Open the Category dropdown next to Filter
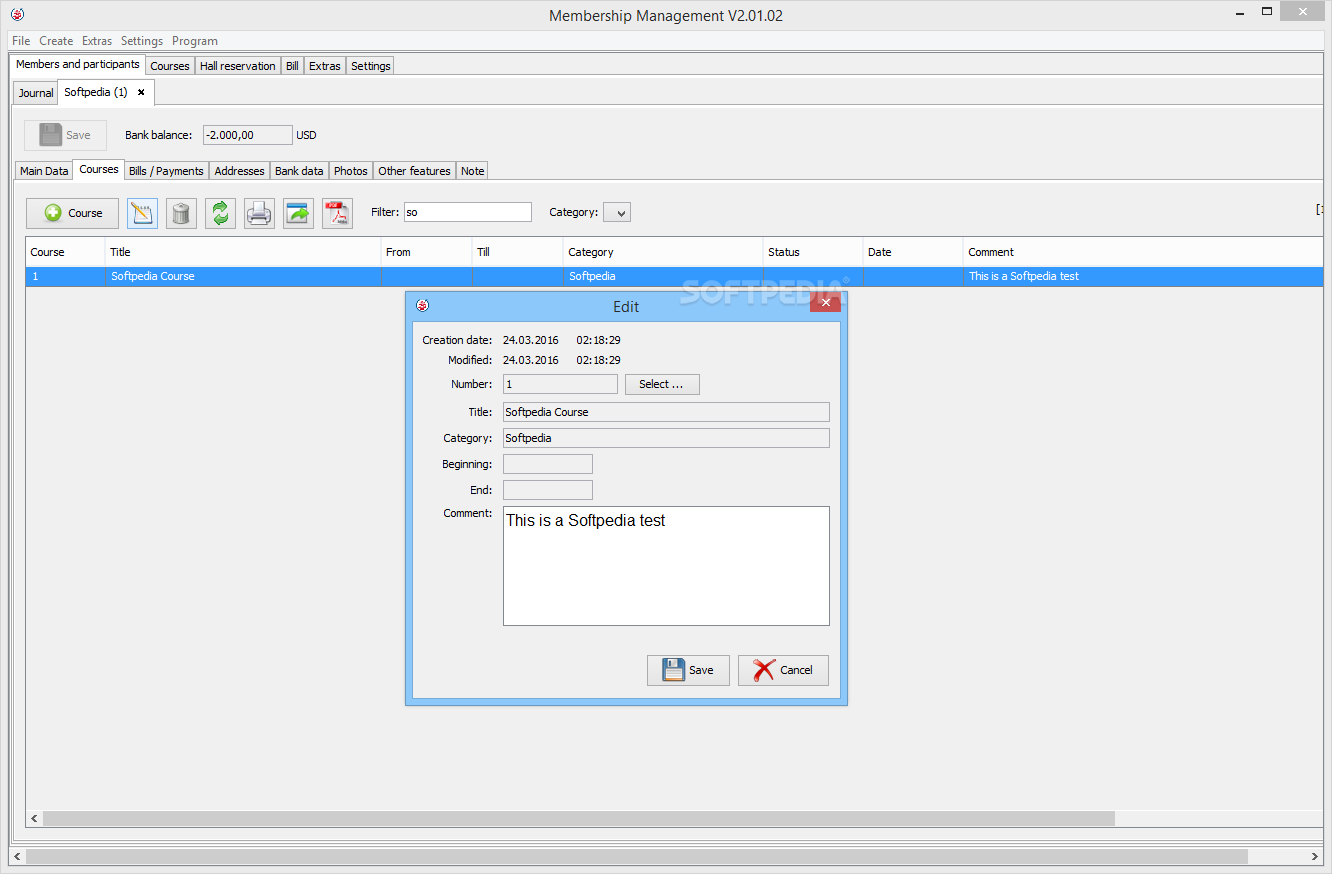Screen dimensions: 1332x874 [617, 212]
